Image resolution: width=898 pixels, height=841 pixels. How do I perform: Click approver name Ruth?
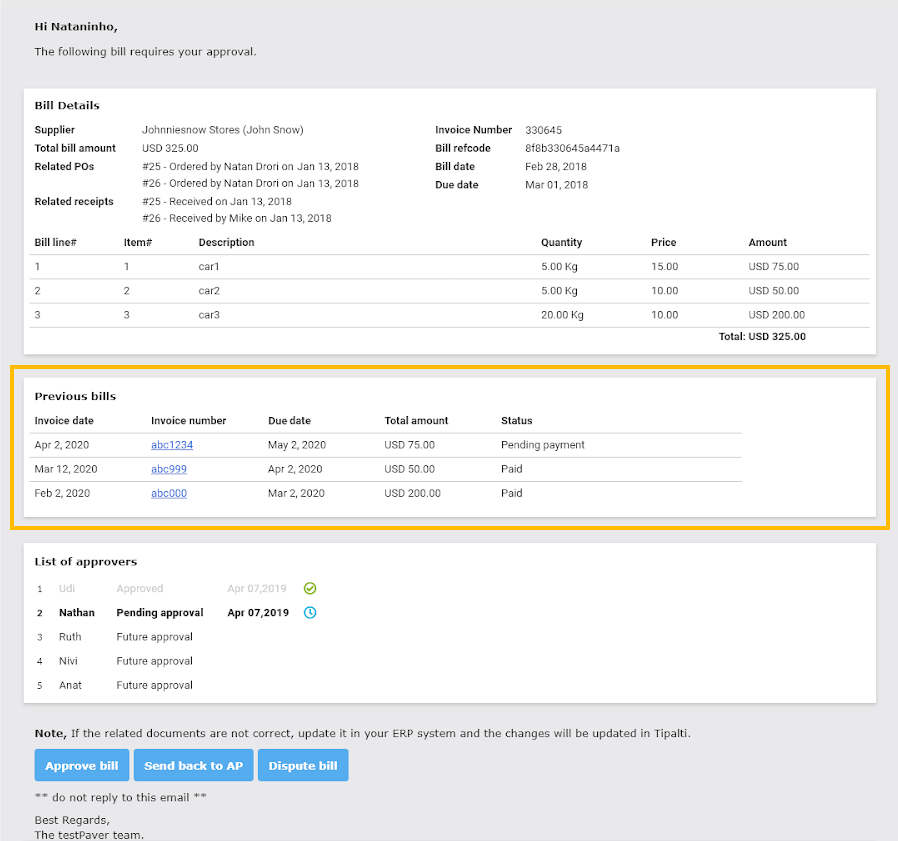(x=70, y=636)
